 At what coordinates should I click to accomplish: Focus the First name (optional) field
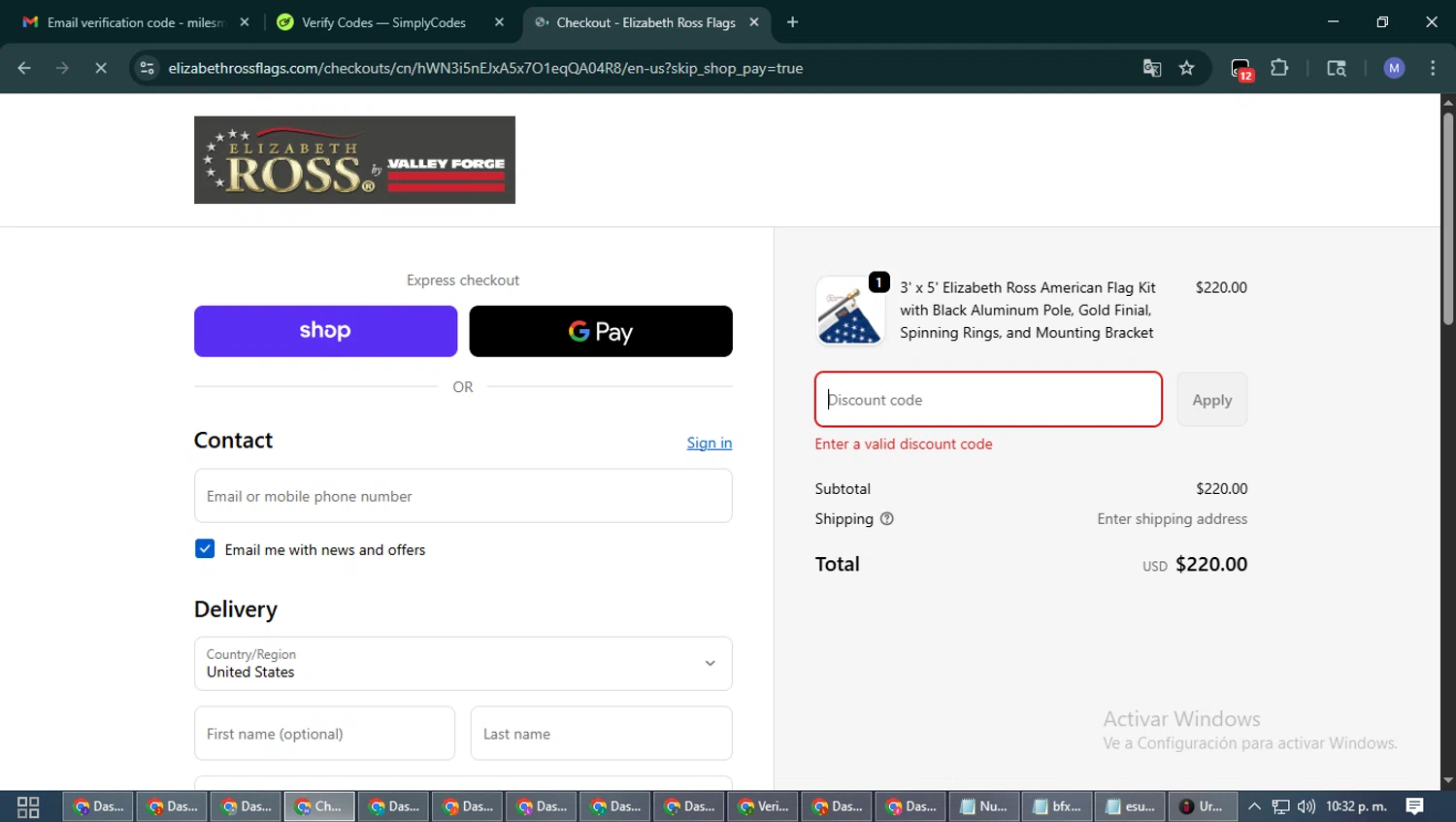[x=324, y=734]
